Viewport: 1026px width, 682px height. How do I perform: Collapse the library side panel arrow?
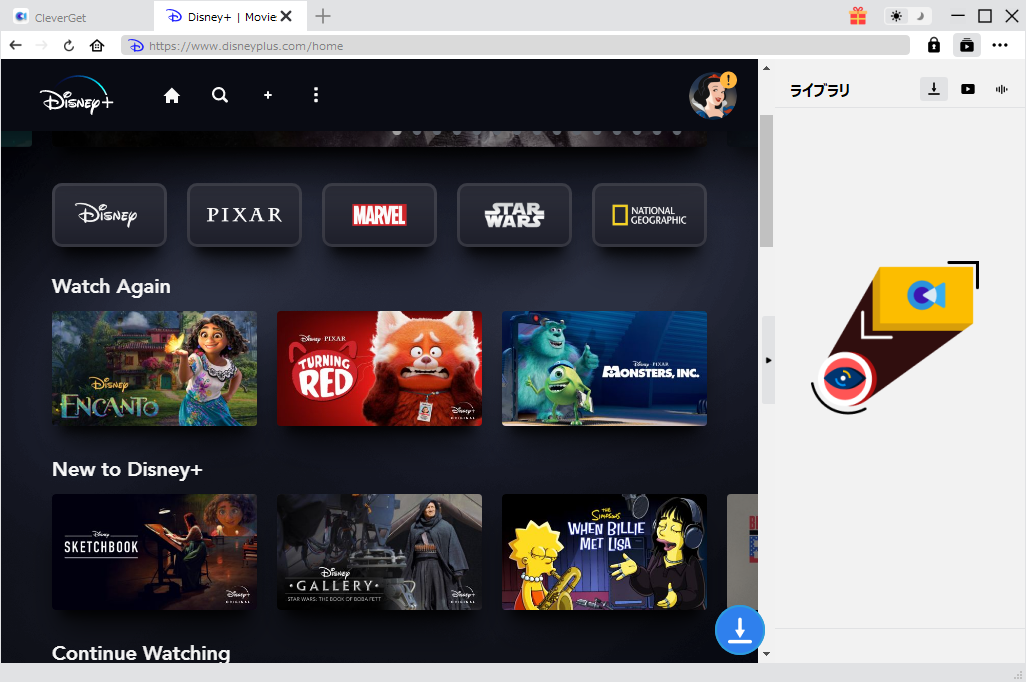point(768,360)
